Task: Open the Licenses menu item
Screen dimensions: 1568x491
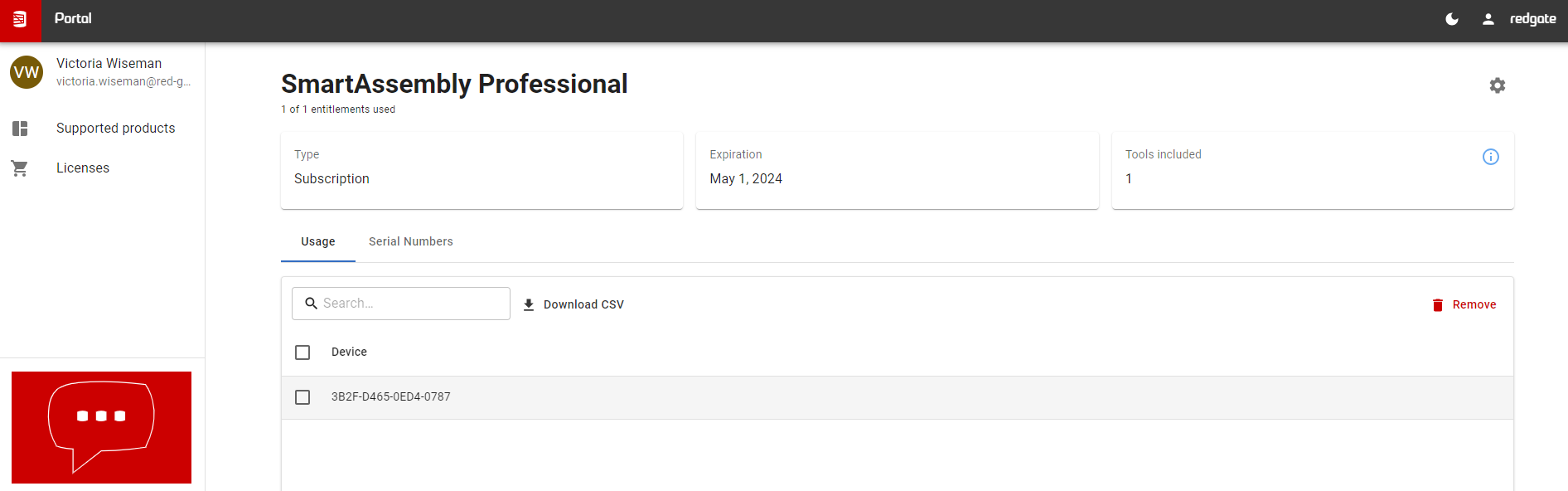Action: click(83, 168)
